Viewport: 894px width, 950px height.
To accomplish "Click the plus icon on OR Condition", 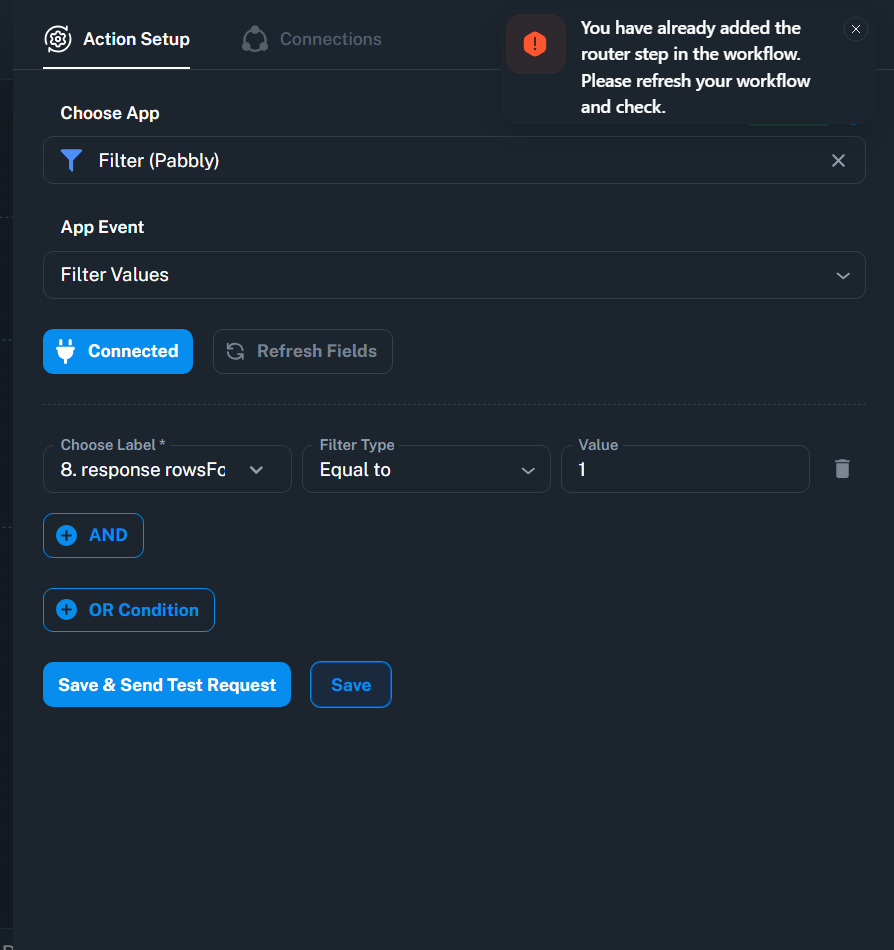I will [x=67, y=610].
